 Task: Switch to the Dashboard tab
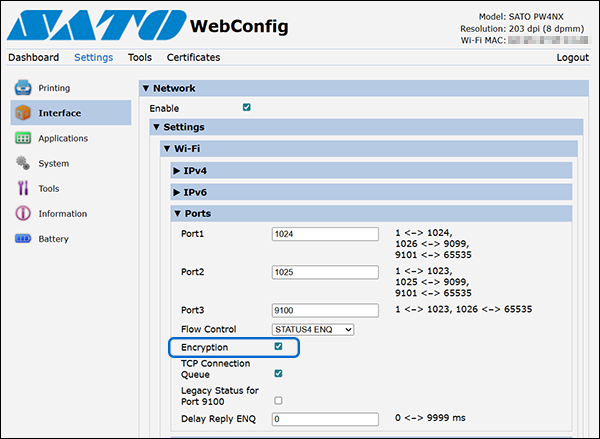coord(34,57)
